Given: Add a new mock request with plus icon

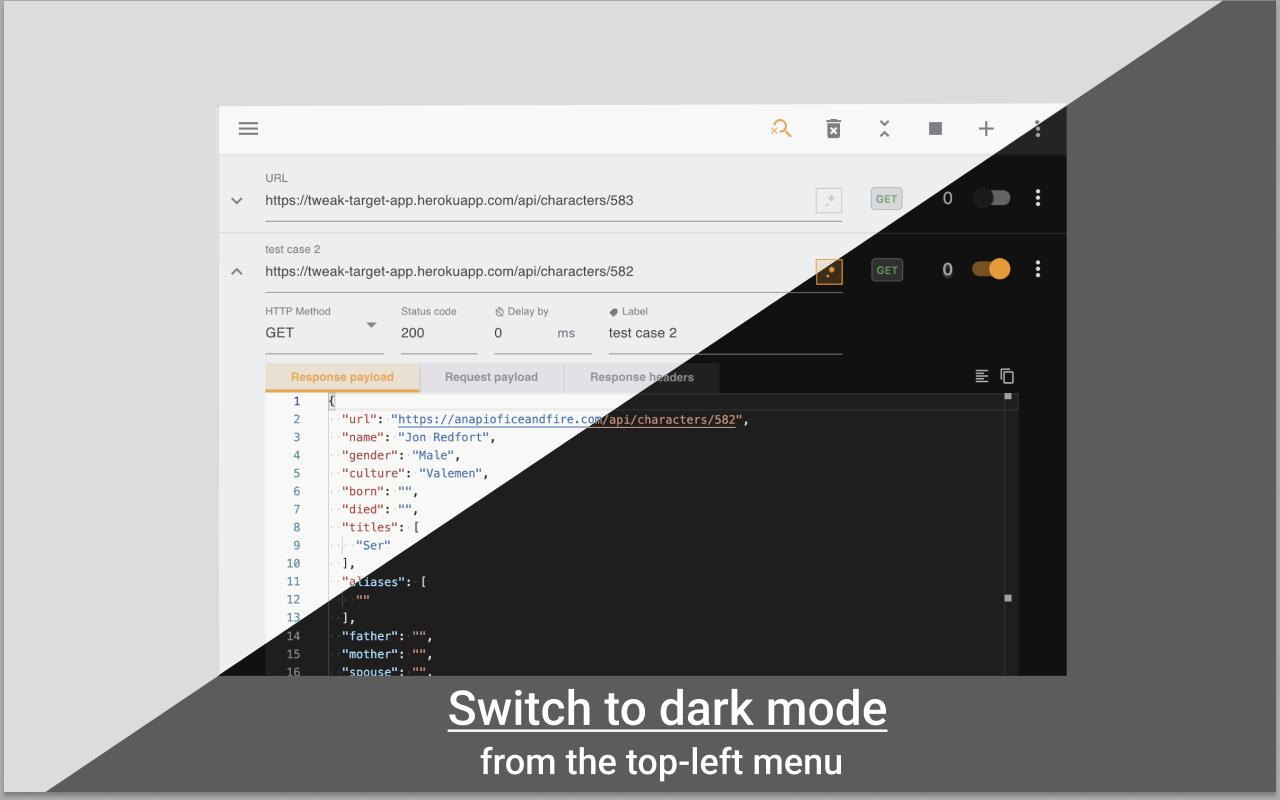Looking at the screenshot, I should 986,128.
